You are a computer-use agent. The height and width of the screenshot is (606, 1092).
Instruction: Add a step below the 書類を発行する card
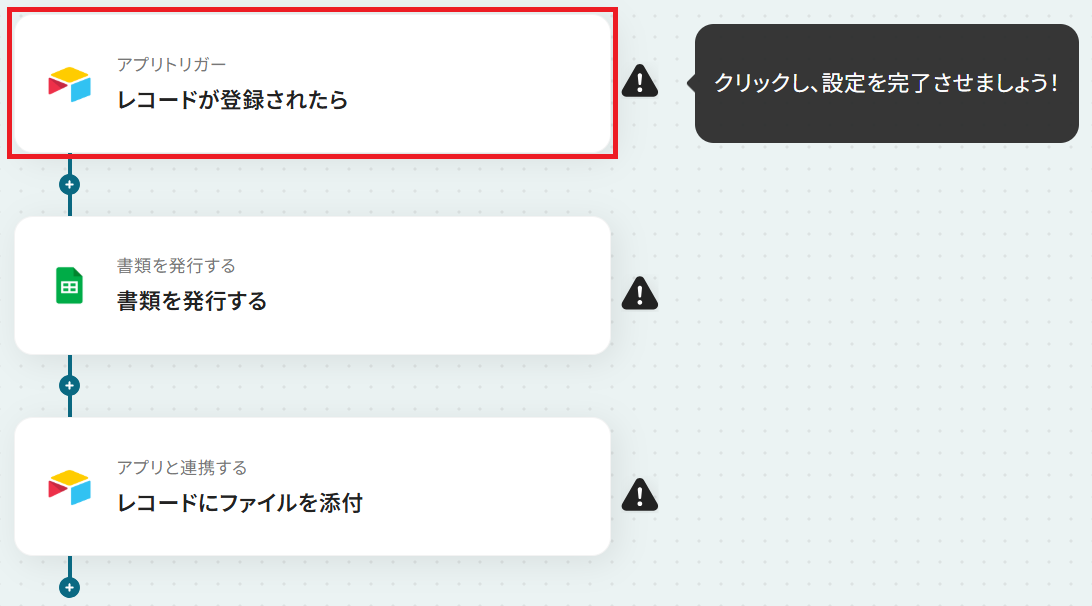coord(70,385)
